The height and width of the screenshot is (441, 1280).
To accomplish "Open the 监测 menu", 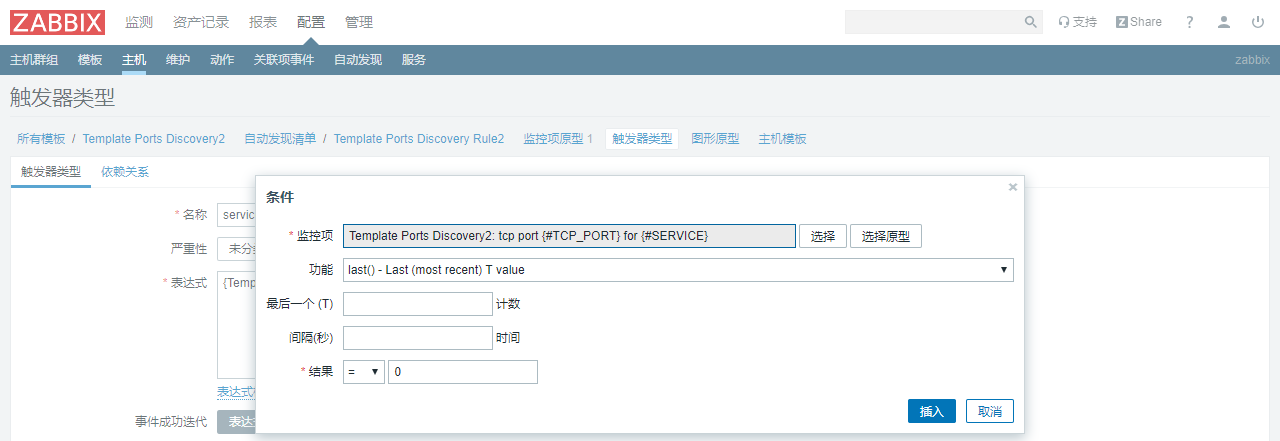I will coord(139,22).
